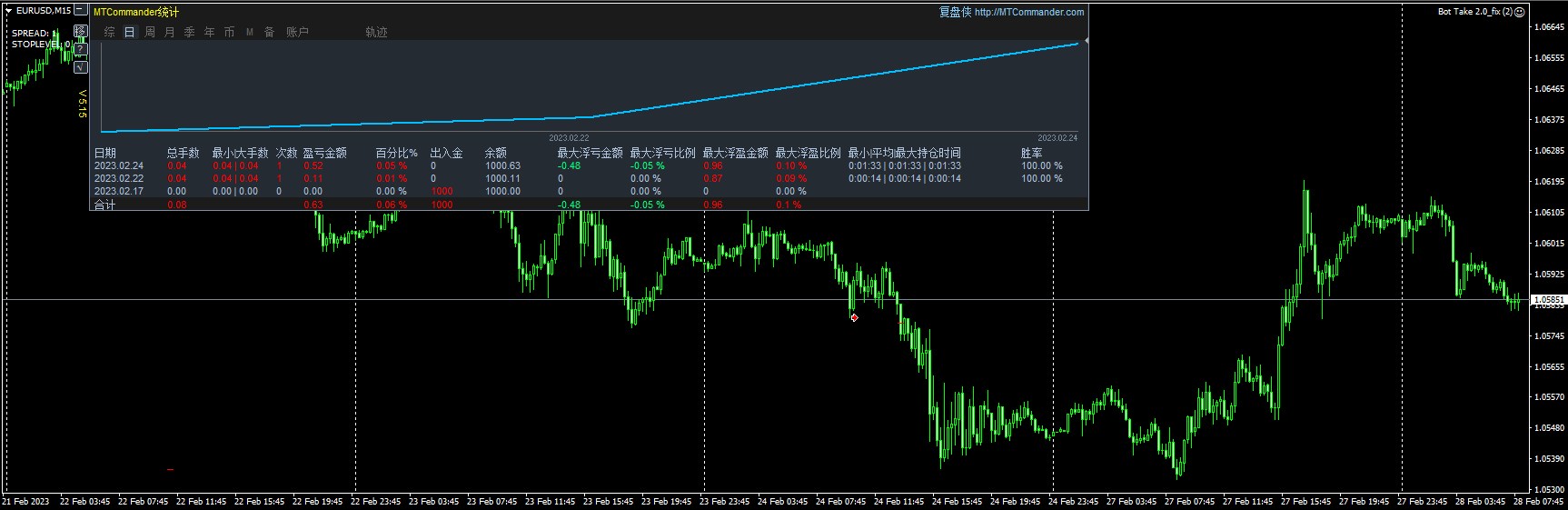1568x510 pixels.
Task: Click the red dash marker near bottom-left
Action: pos(170,469)
